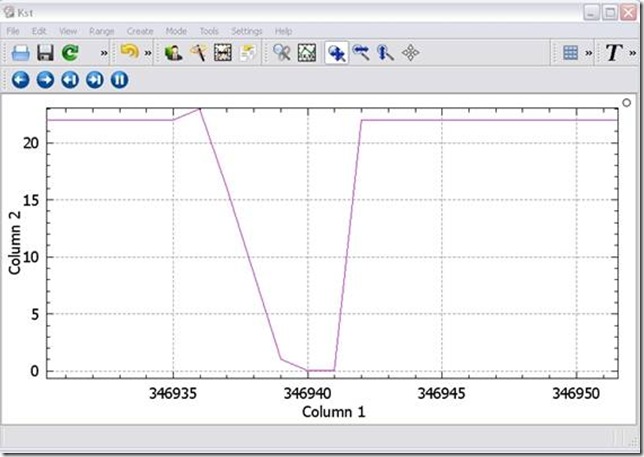Click the Save floppy disk icon
The image size is (644, 457).
(x=45, y=53)
